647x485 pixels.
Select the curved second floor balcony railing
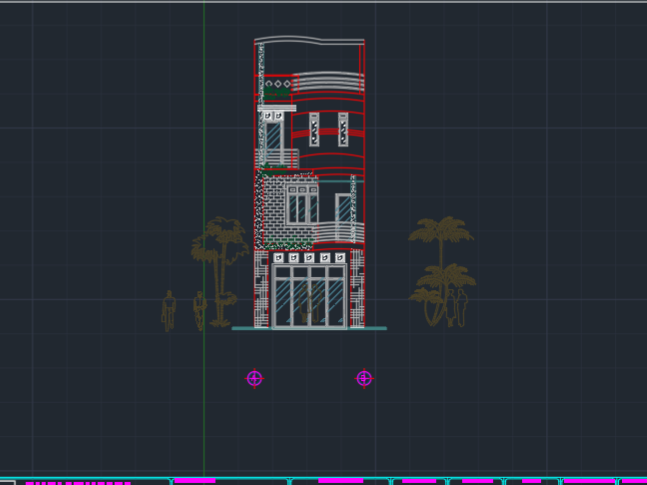pyautogui.click(x=335, y=234)
